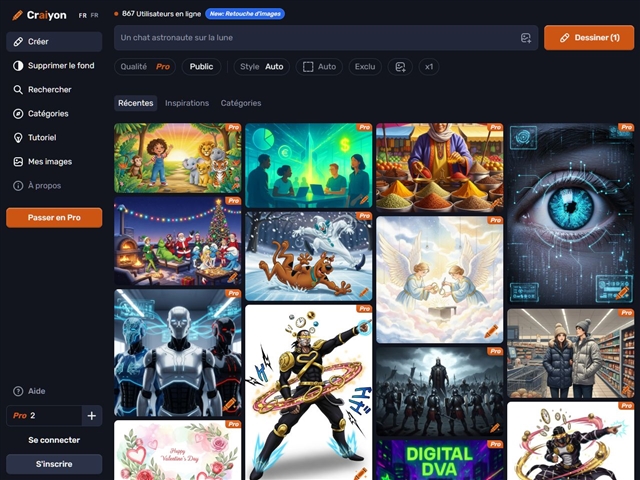This screenshot has width=640, height=480.
Task: Open the aspect ratio Auto selector
Action: [319, 67]
